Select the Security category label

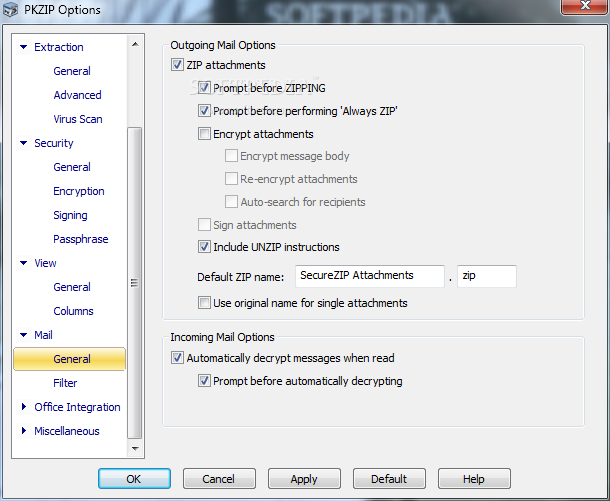click(54, 143)
